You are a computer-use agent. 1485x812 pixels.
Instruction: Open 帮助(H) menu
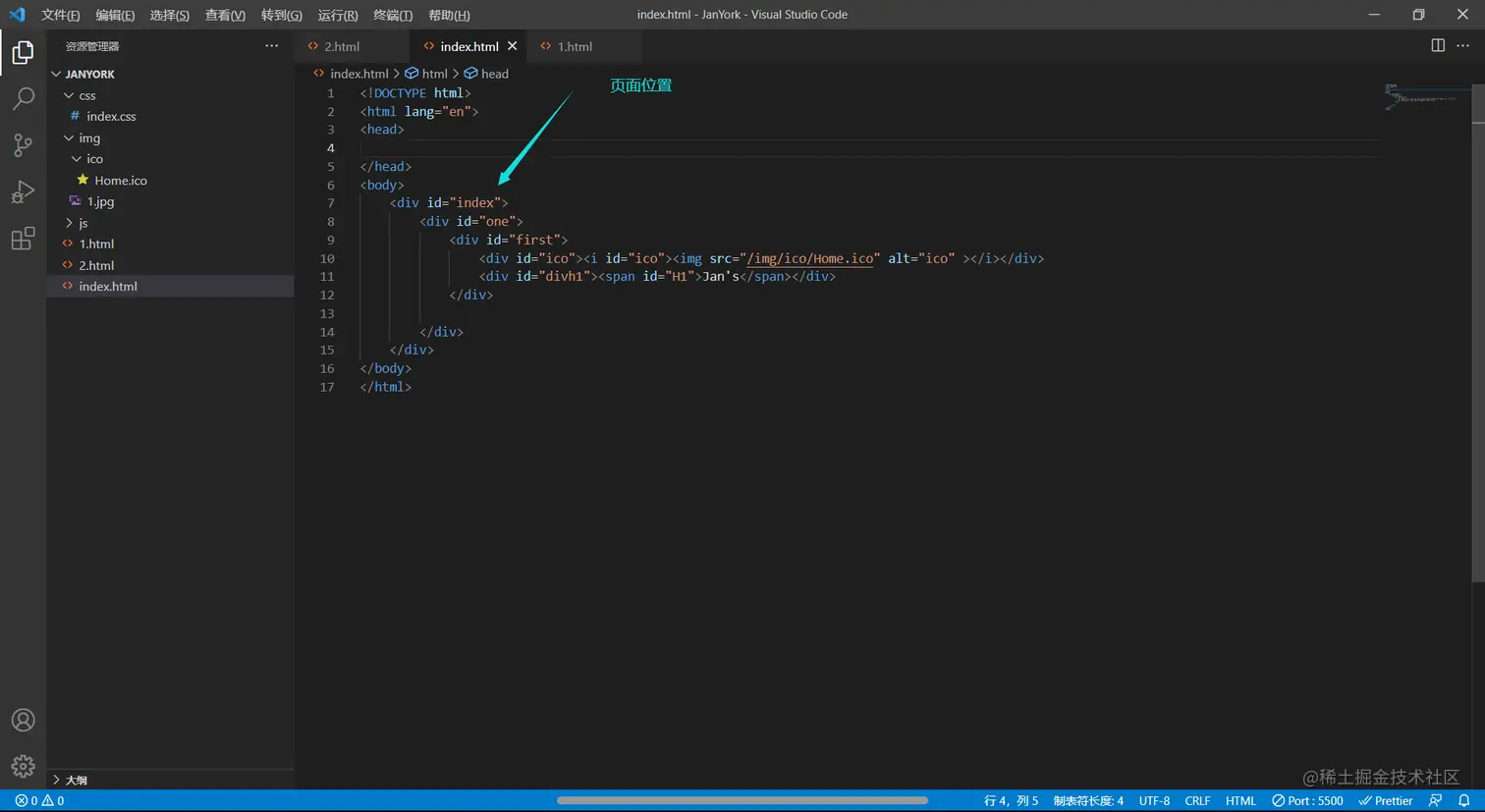(449, 15)
